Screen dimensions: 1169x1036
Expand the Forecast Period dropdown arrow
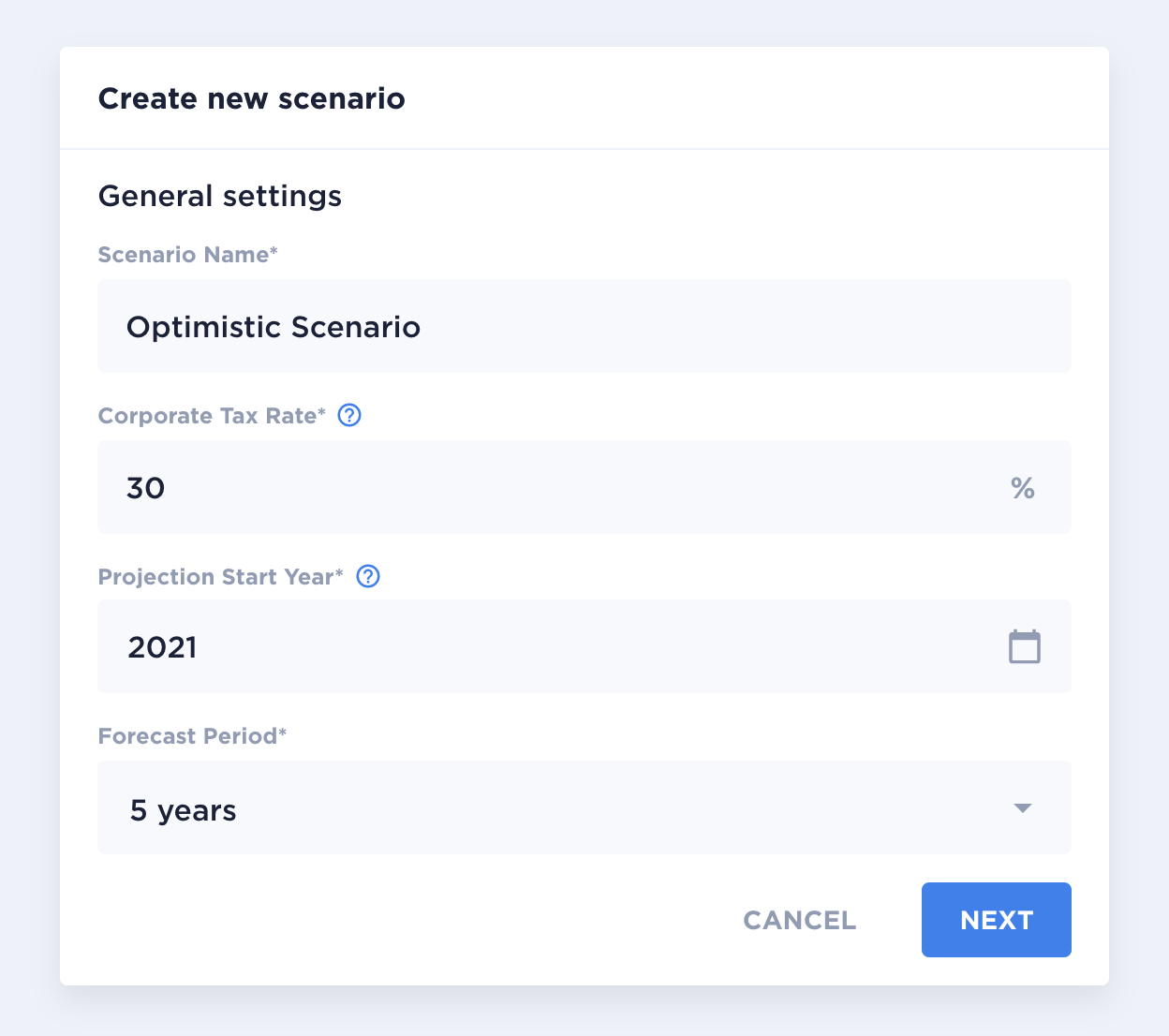pos(1023,807)
